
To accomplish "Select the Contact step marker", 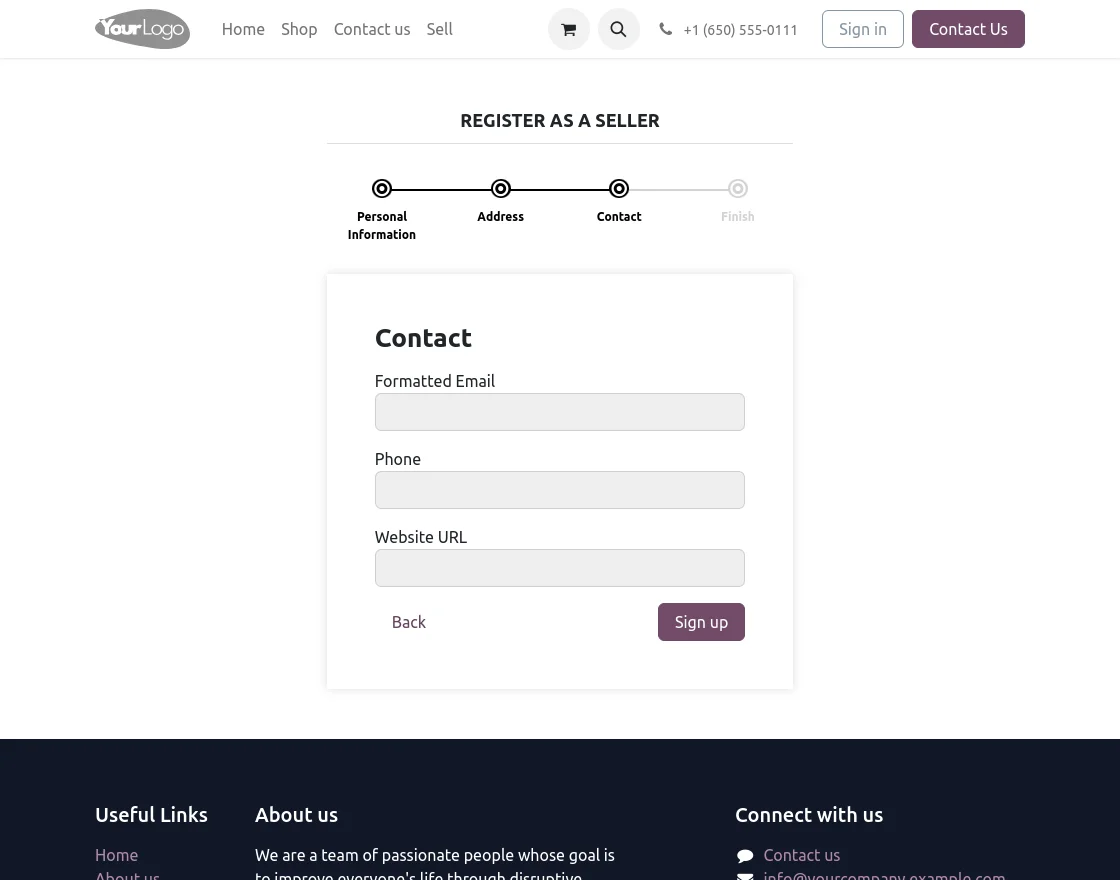I will [619, 189].
